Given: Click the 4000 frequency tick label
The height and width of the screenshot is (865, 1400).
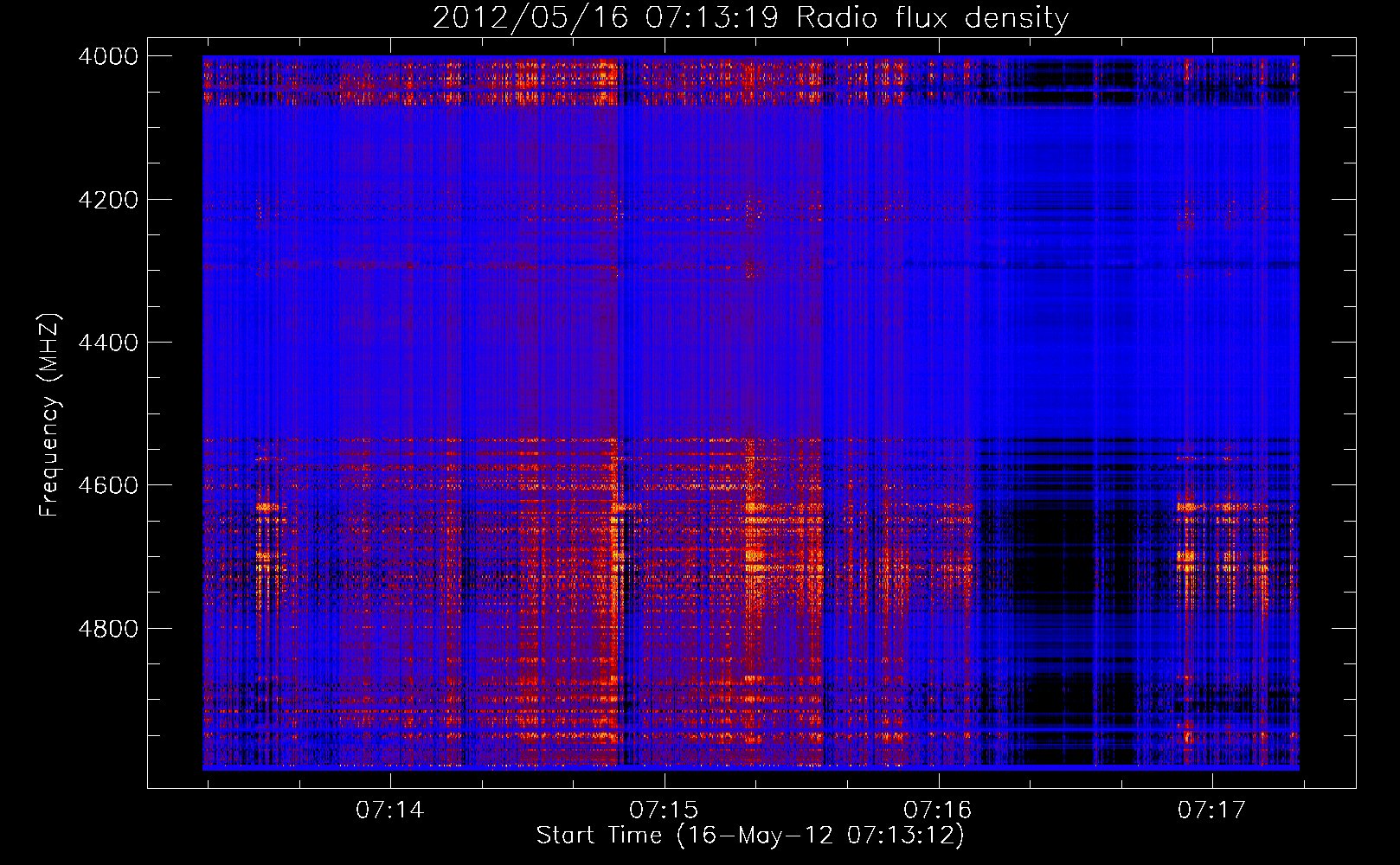Looking at the screenshot, I should point(107,56).
